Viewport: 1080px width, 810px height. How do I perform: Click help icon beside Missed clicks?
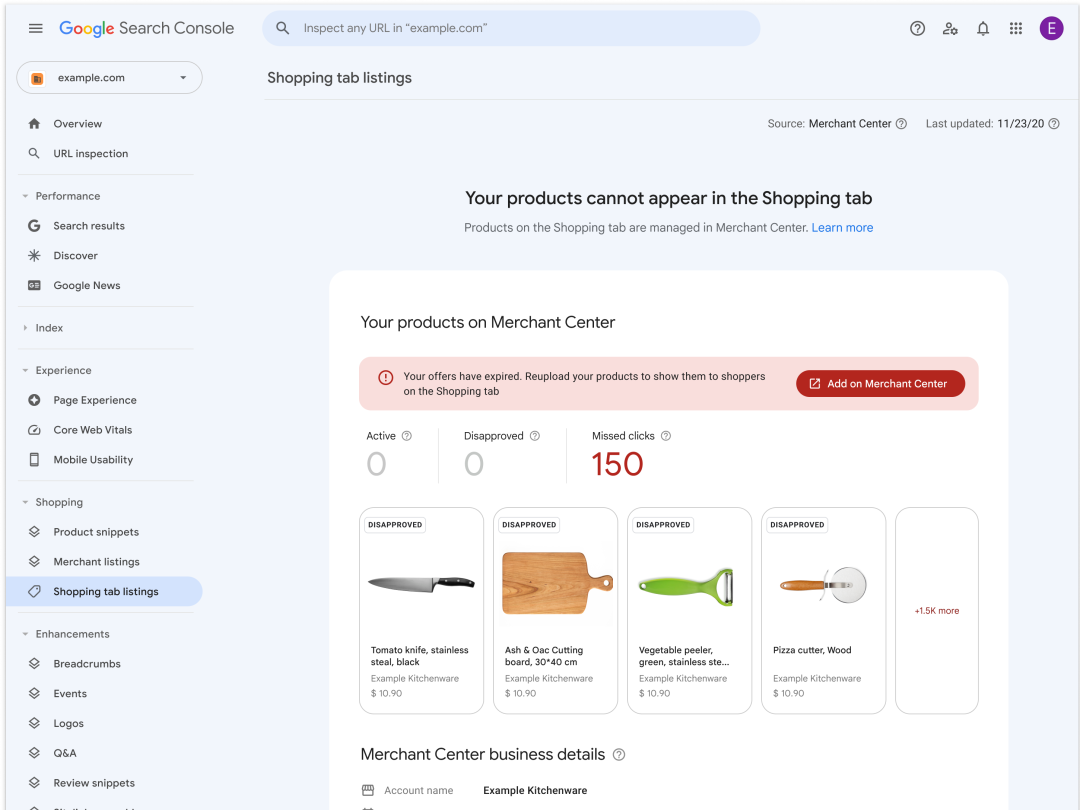[665, 436]
